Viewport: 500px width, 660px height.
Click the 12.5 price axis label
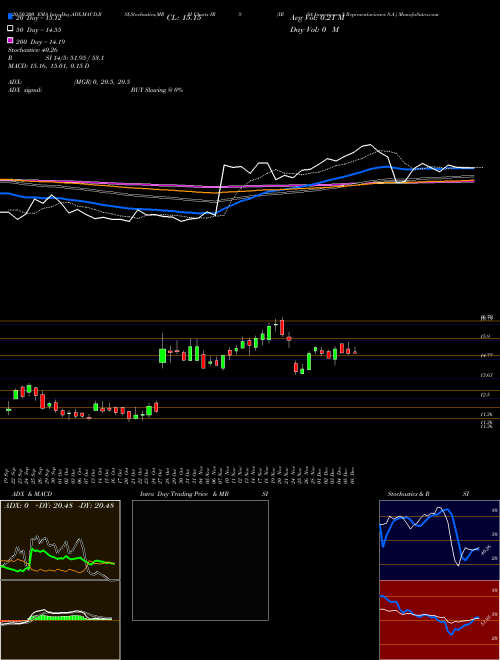pos(485,395)
